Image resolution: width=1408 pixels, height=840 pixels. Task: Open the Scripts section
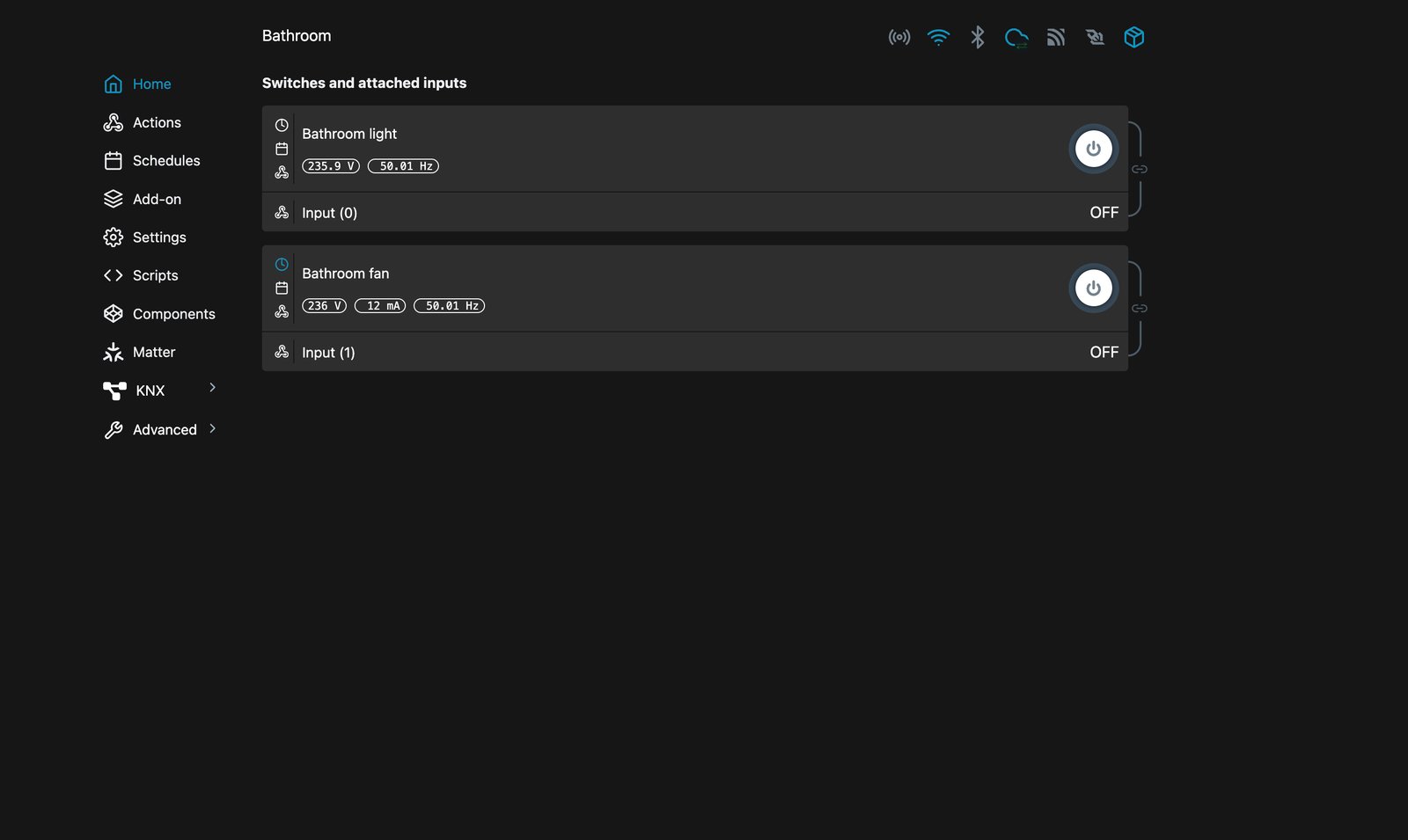141,276
